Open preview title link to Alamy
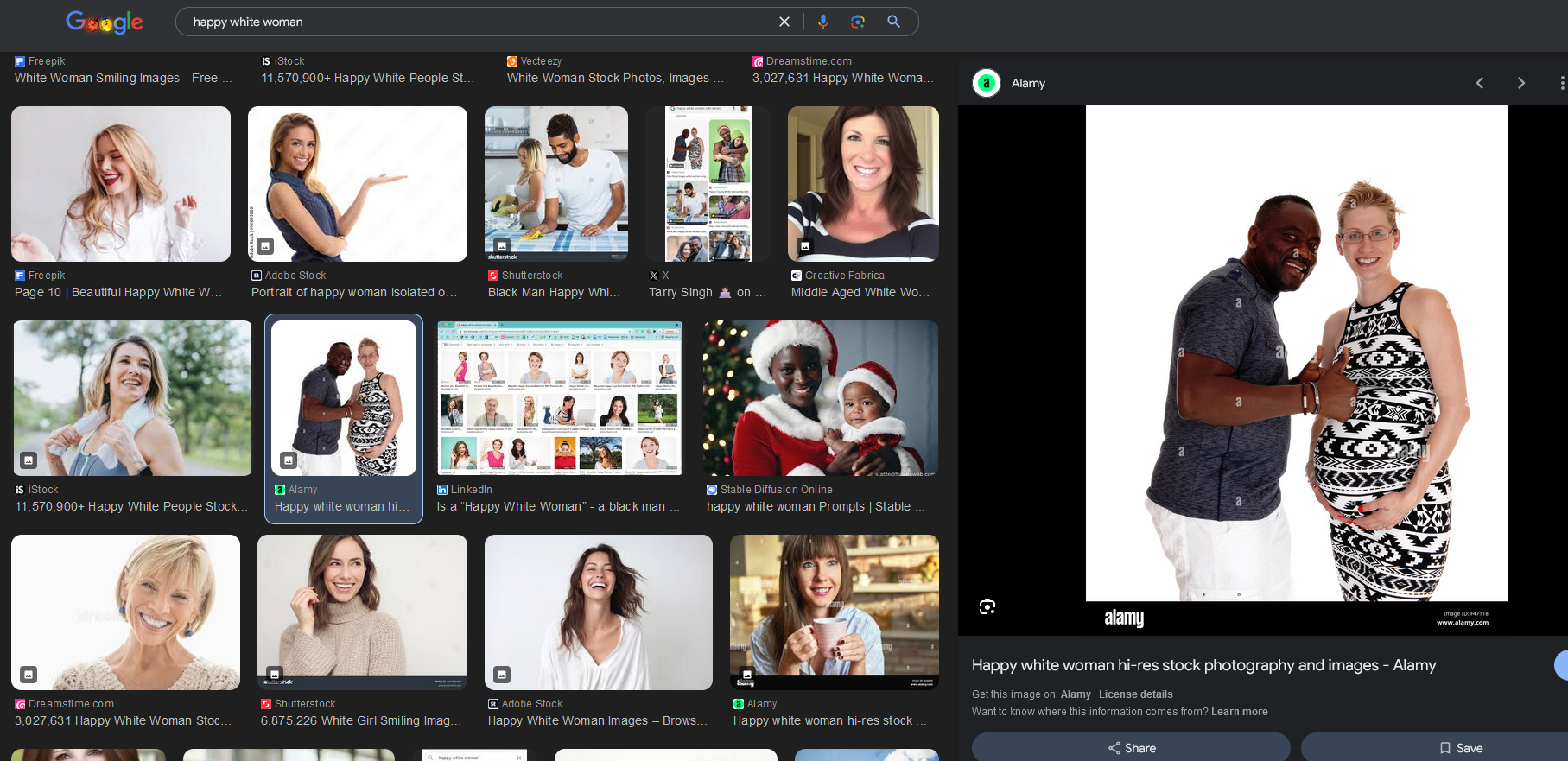 1203,665
